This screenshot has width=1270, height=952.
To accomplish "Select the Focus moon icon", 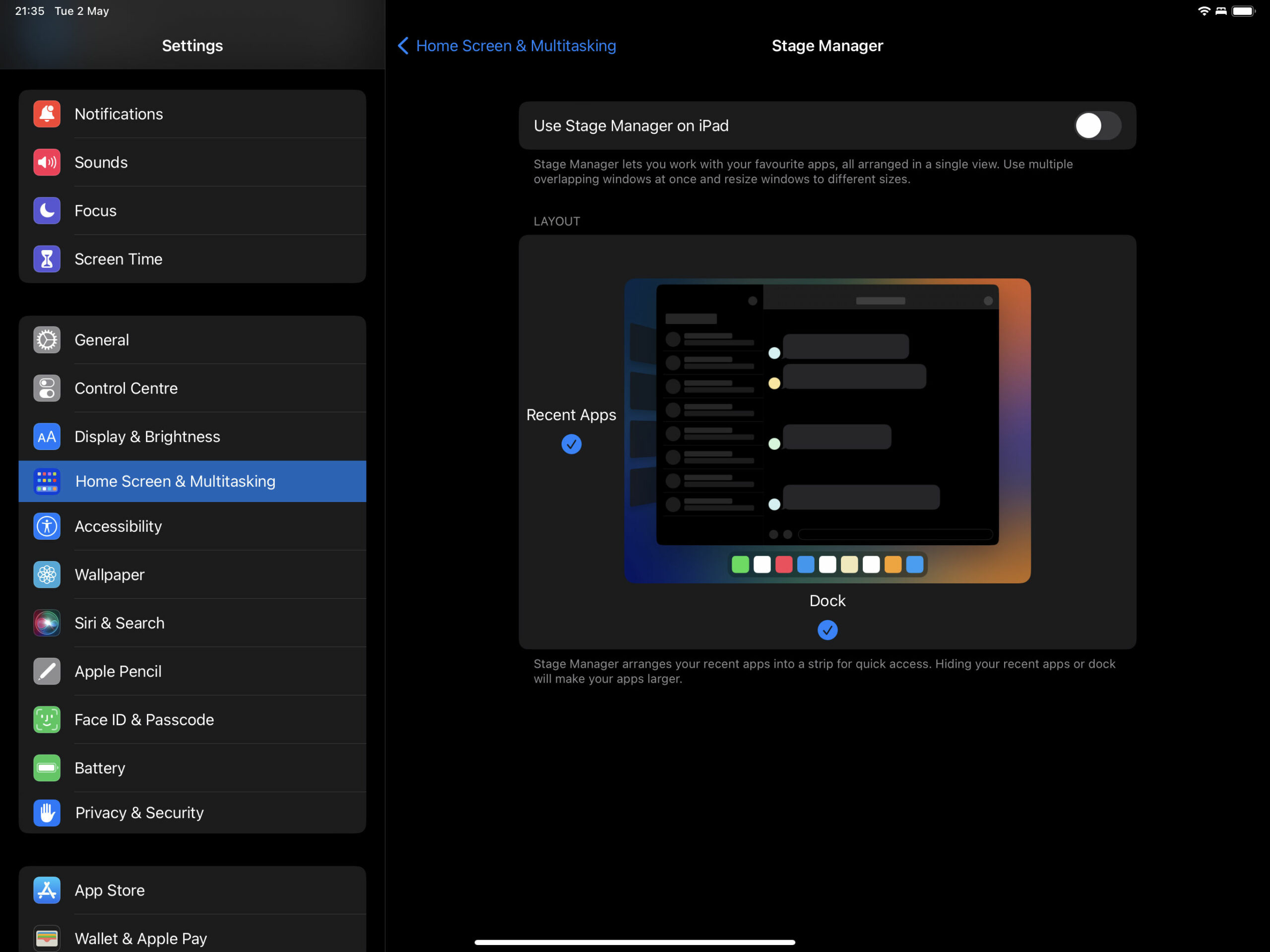I will pos(47,211).
